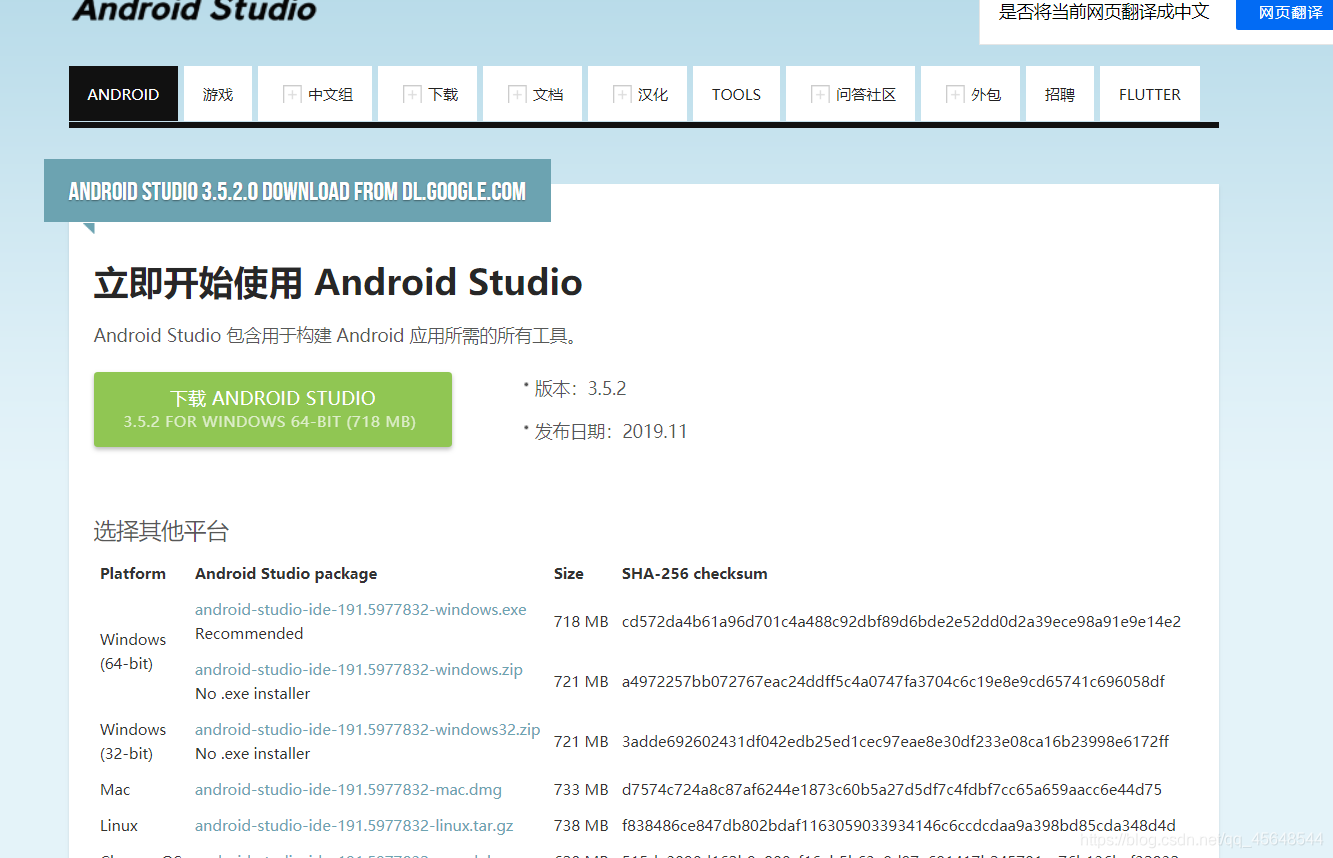Click the Linux platform cell
The image size is (1333, 858).
tap(119, 826)
